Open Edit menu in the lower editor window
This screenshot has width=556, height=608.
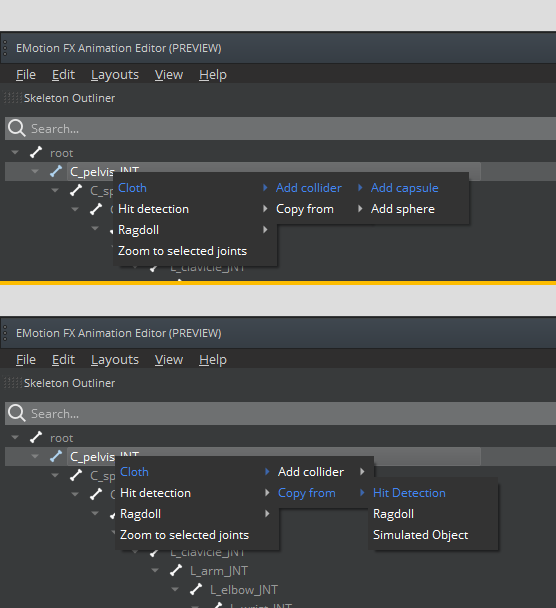coord(63,359)
